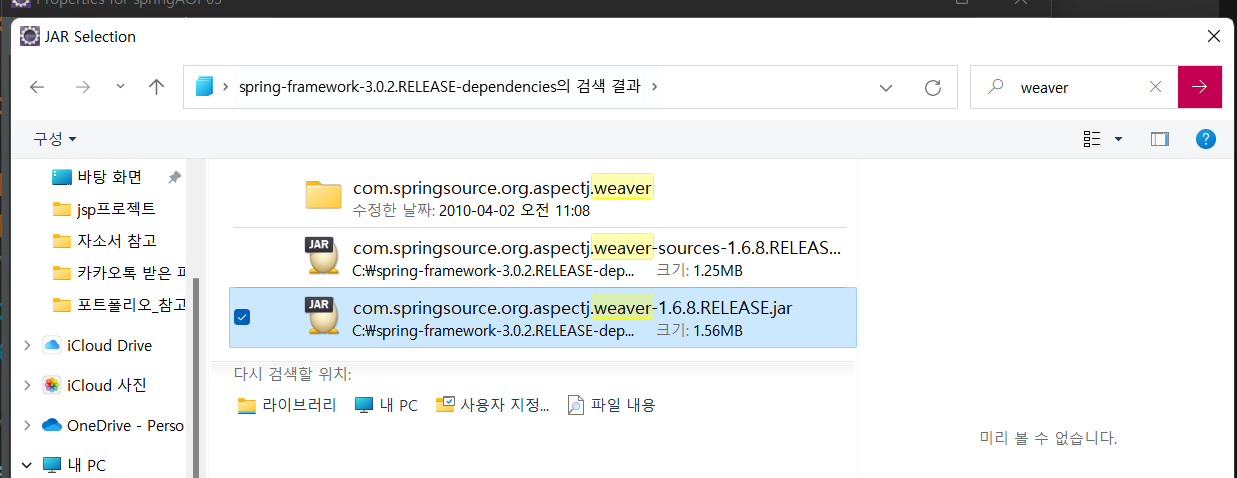The width and height of the screenshot is (1237, 478).
Task: Toggle the preview pane
Action: (x=1160, y=139)
